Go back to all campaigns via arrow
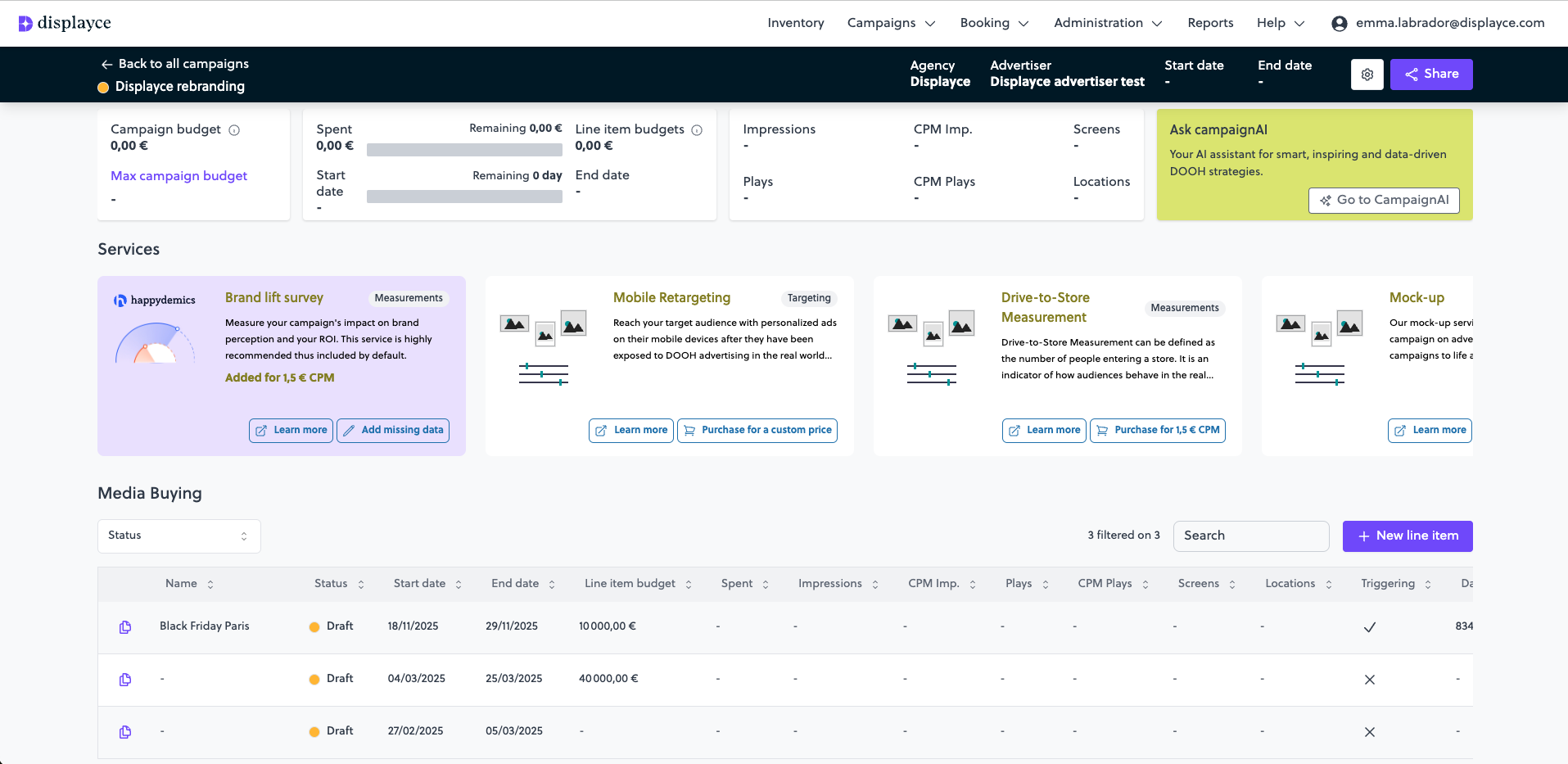The image size is (1568, 764). pyautogui.click(x=106, y=64)
